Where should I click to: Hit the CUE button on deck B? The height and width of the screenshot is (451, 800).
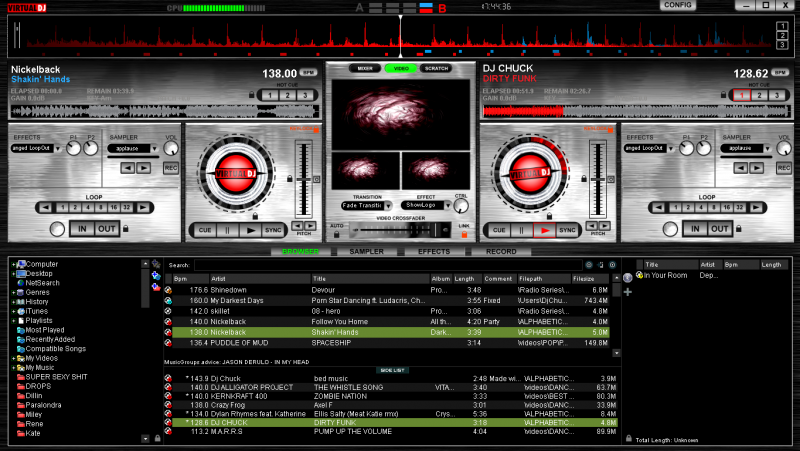pyautogui.click(x=499, y=230)
